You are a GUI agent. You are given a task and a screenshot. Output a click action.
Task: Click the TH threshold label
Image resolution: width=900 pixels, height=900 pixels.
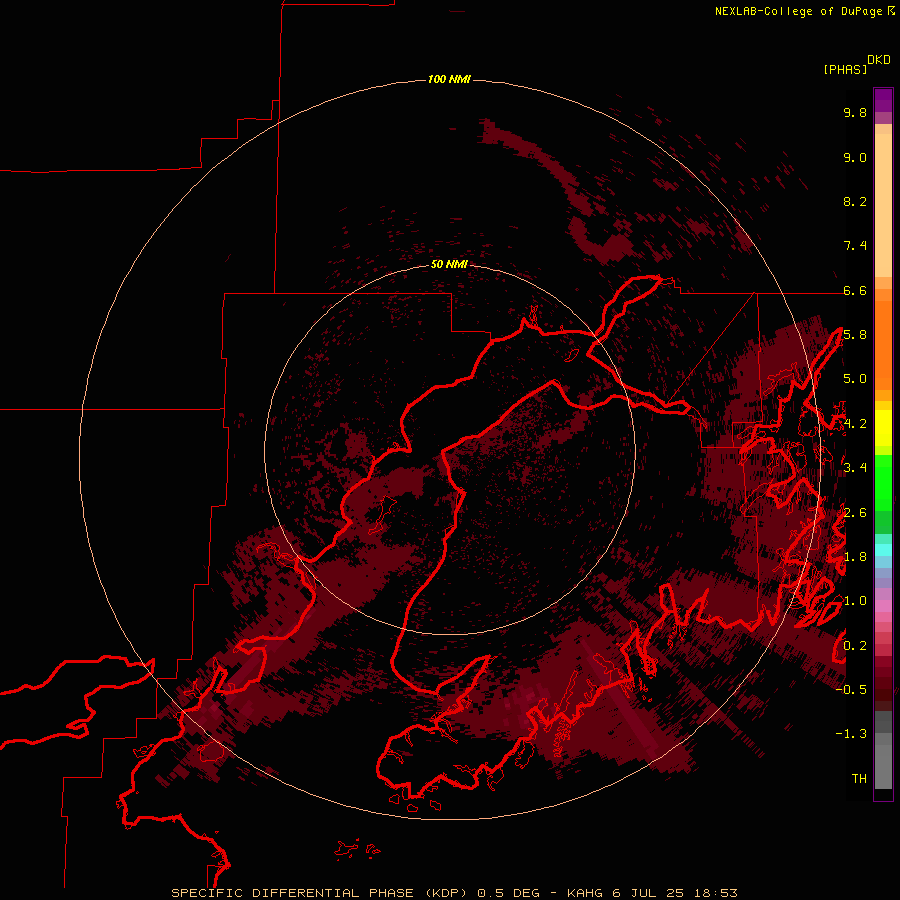[x=859, y=779]
